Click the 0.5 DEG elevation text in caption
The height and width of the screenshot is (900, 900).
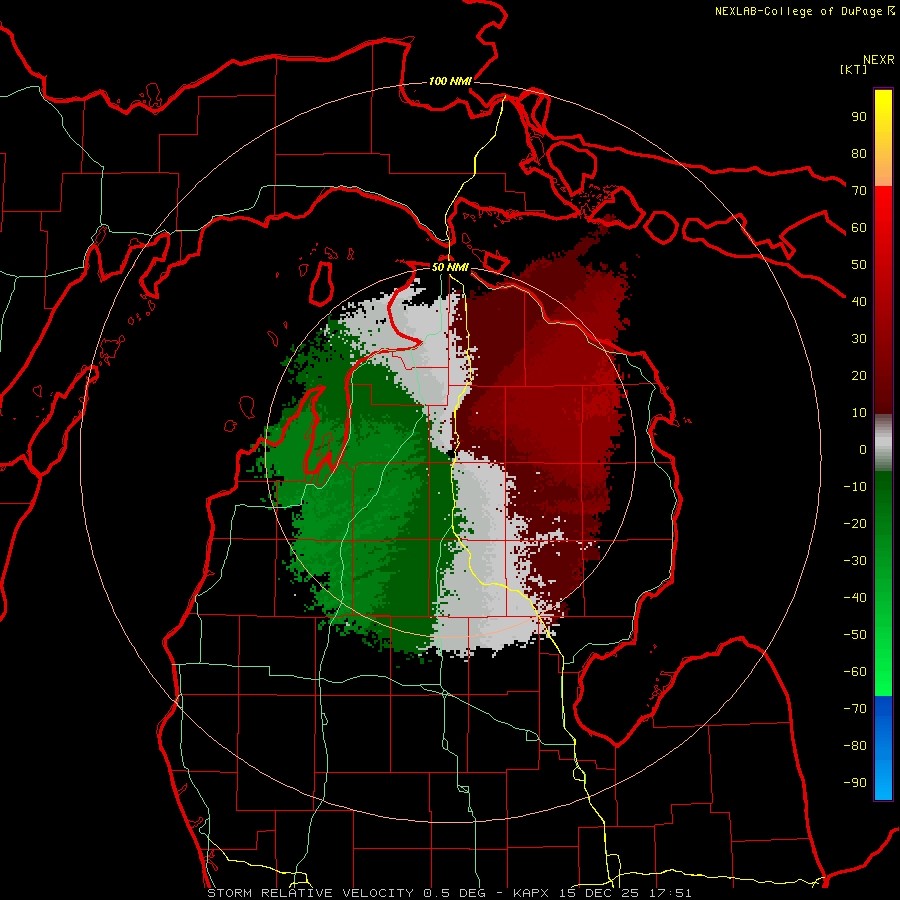(453, 893)
